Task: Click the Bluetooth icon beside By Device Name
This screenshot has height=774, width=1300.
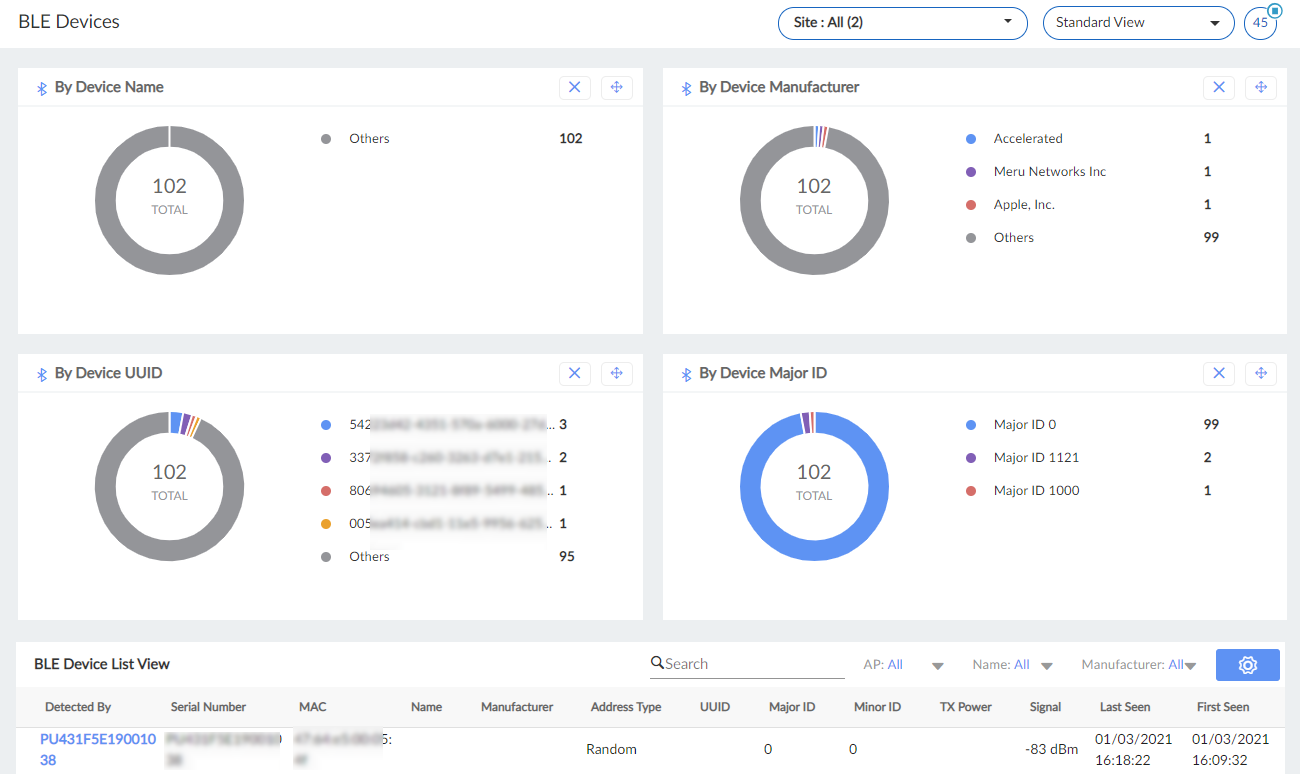Action: tap(41, 87)
